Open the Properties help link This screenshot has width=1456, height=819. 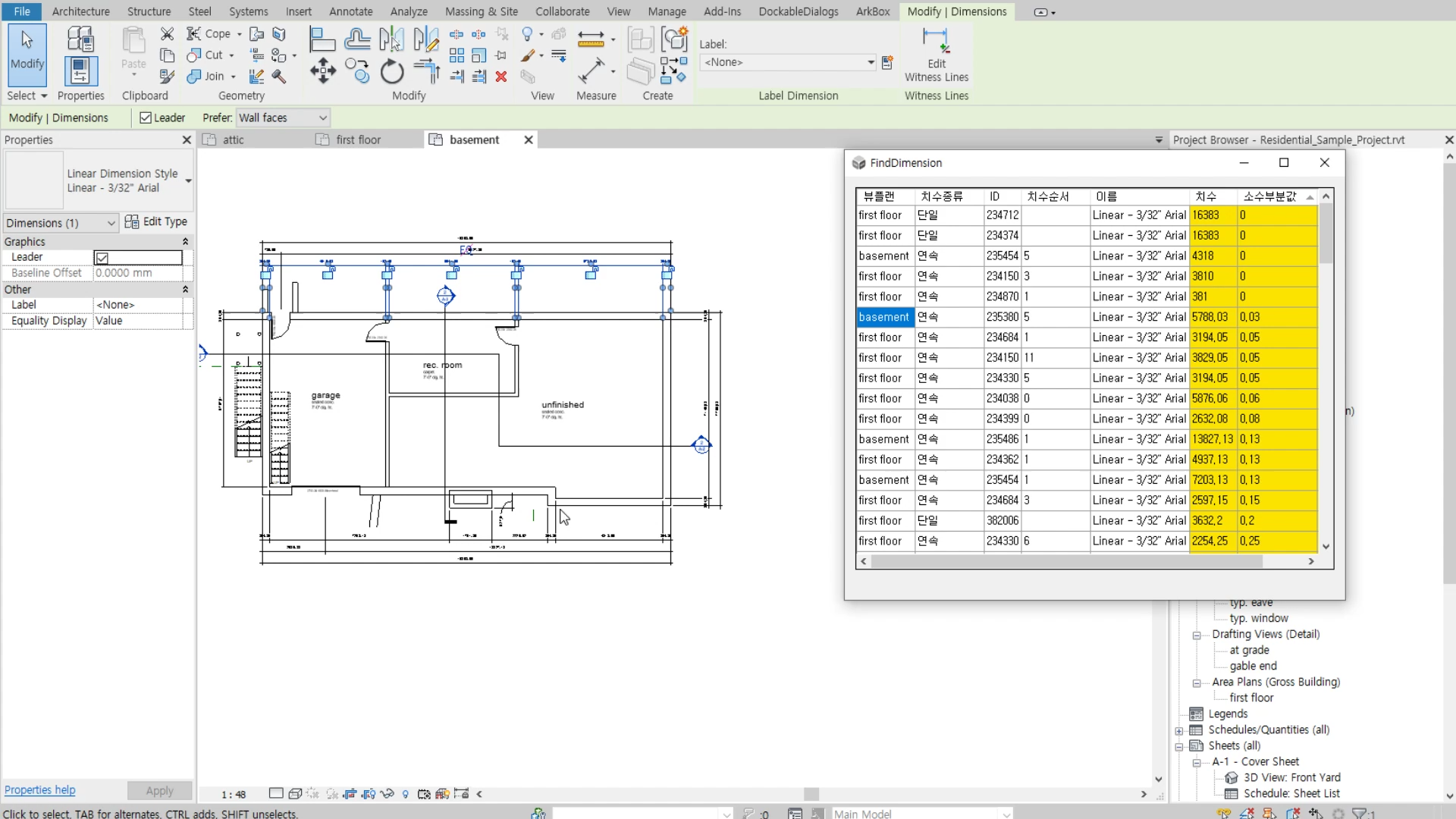(39, 790)
